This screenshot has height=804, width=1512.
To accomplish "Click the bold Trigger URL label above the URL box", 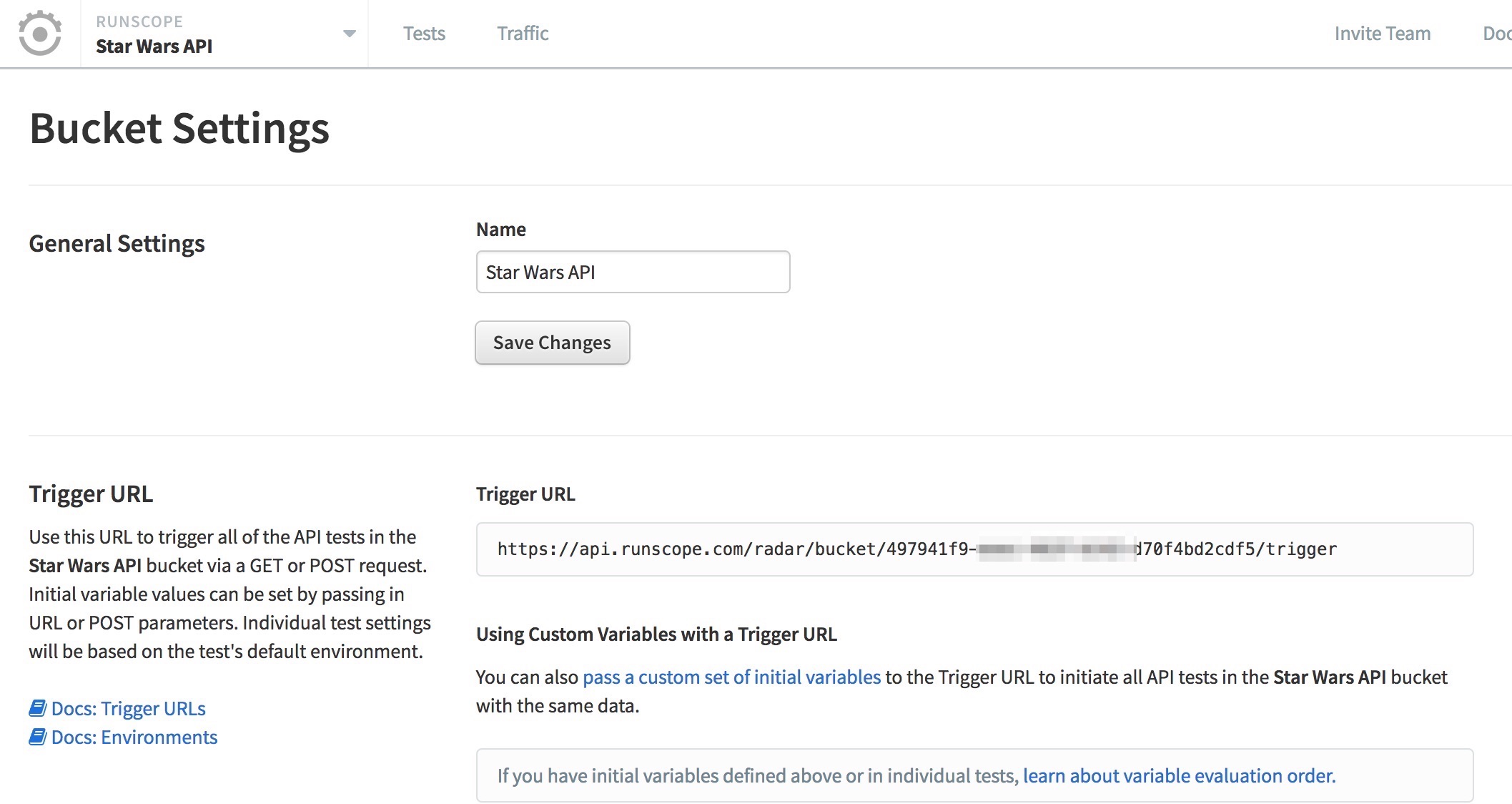I will [x=525, y=494].
